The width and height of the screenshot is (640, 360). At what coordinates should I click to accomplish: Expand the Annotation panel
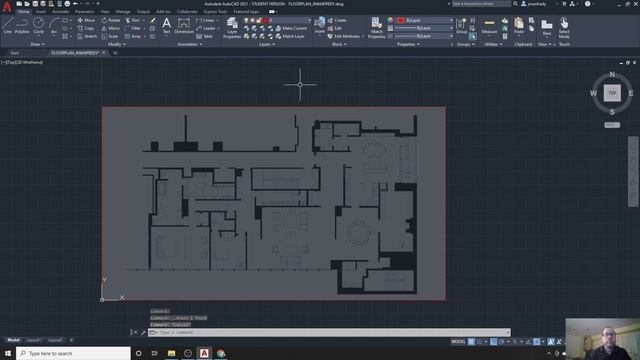pyautogui.click(x=190, y=44)
